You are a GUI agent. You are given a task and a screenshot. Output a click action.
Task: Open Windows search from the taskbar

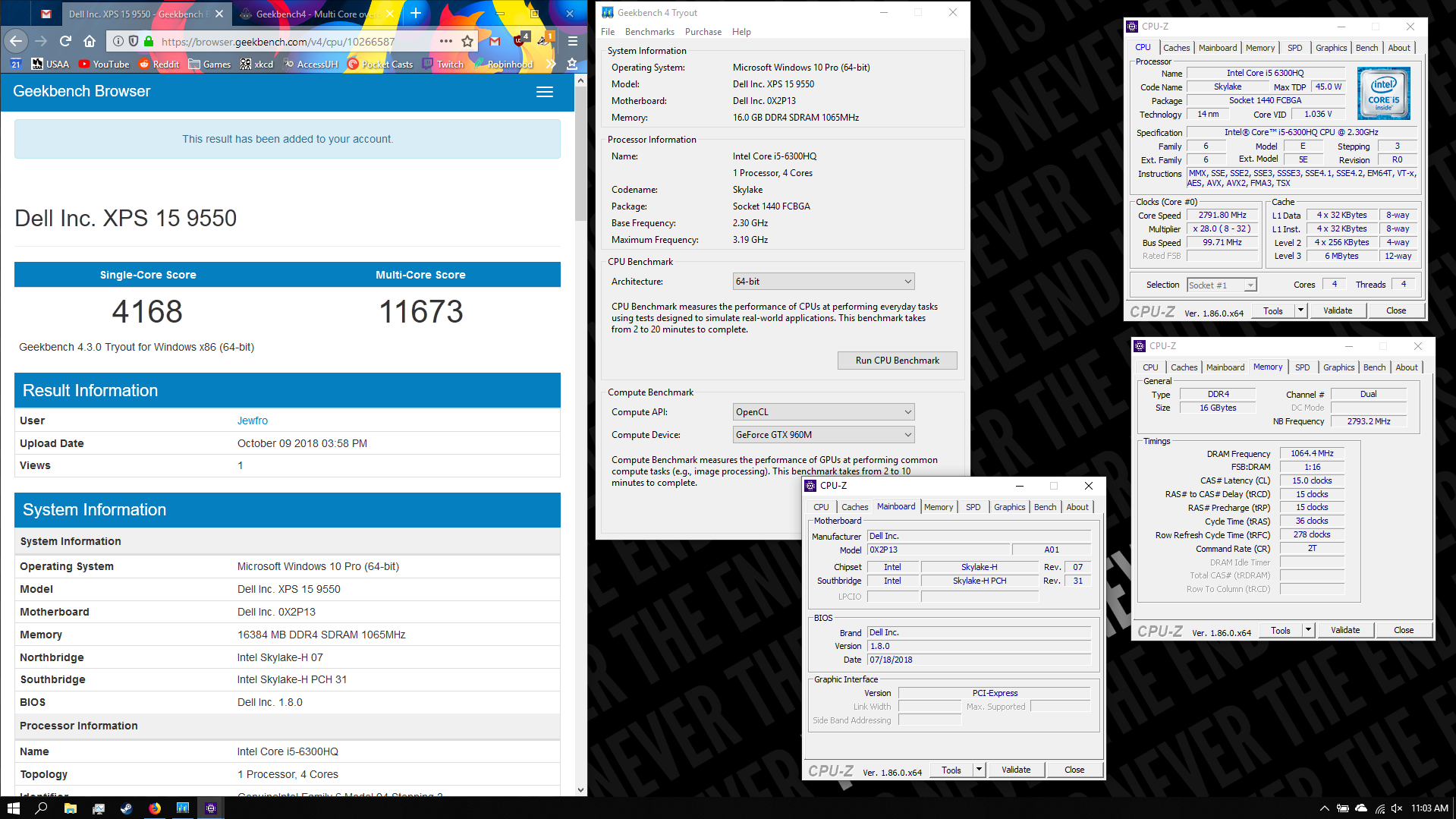[41, 808]
